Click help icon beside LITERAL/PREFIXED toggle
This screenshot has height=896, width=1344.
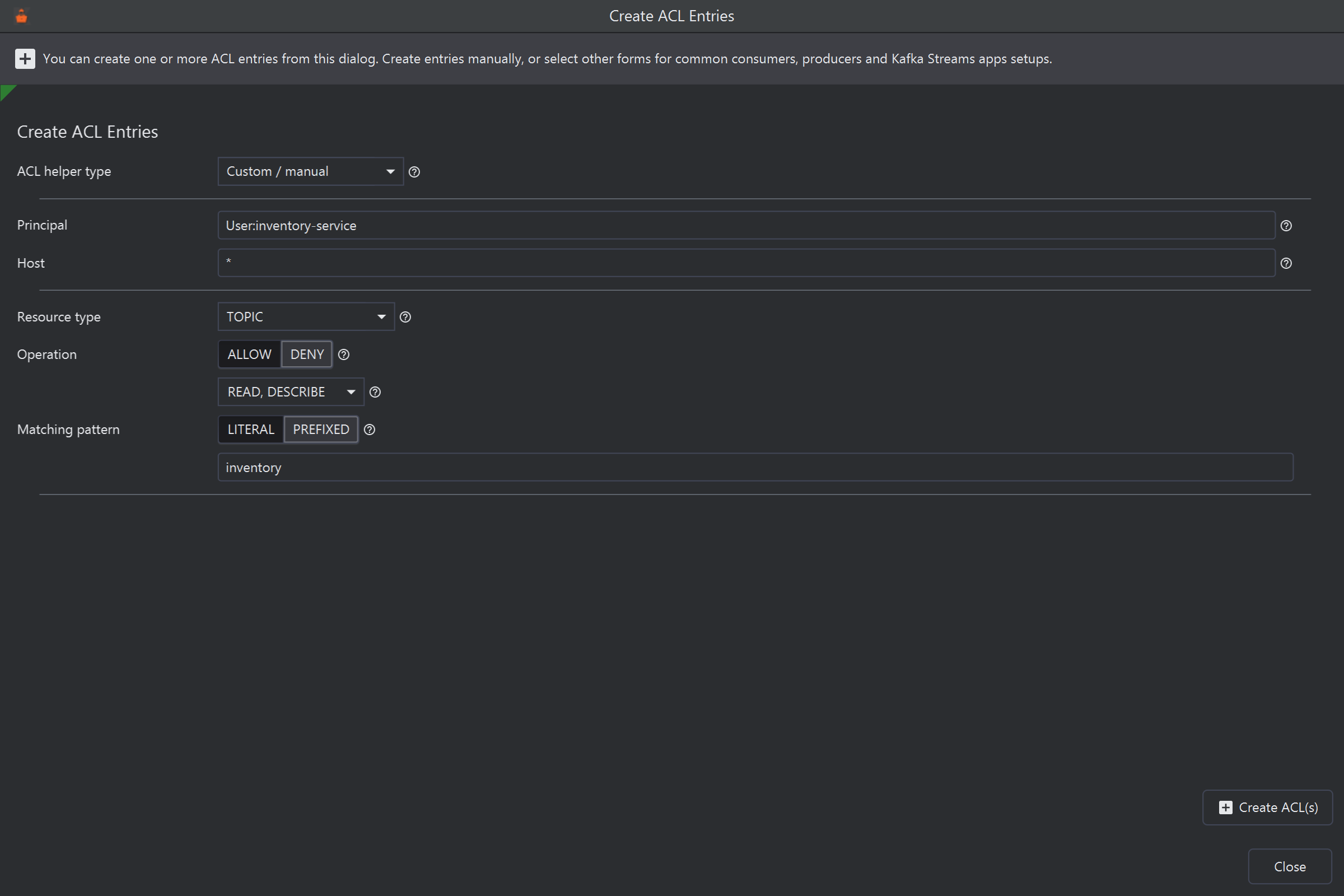369,430
